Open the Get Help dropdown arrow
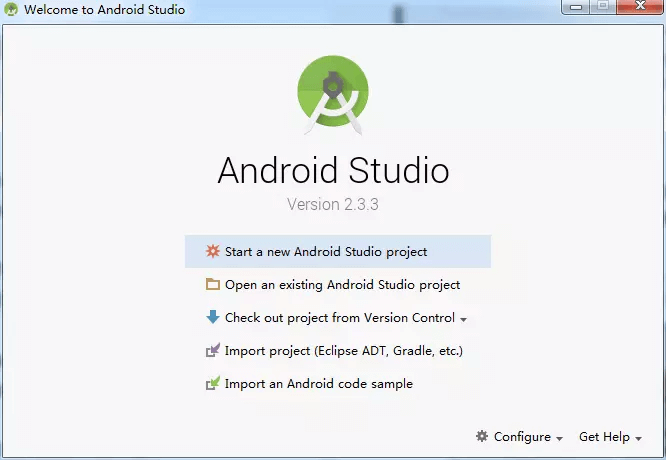Screen dimensions: 666x460 point(638,438)
